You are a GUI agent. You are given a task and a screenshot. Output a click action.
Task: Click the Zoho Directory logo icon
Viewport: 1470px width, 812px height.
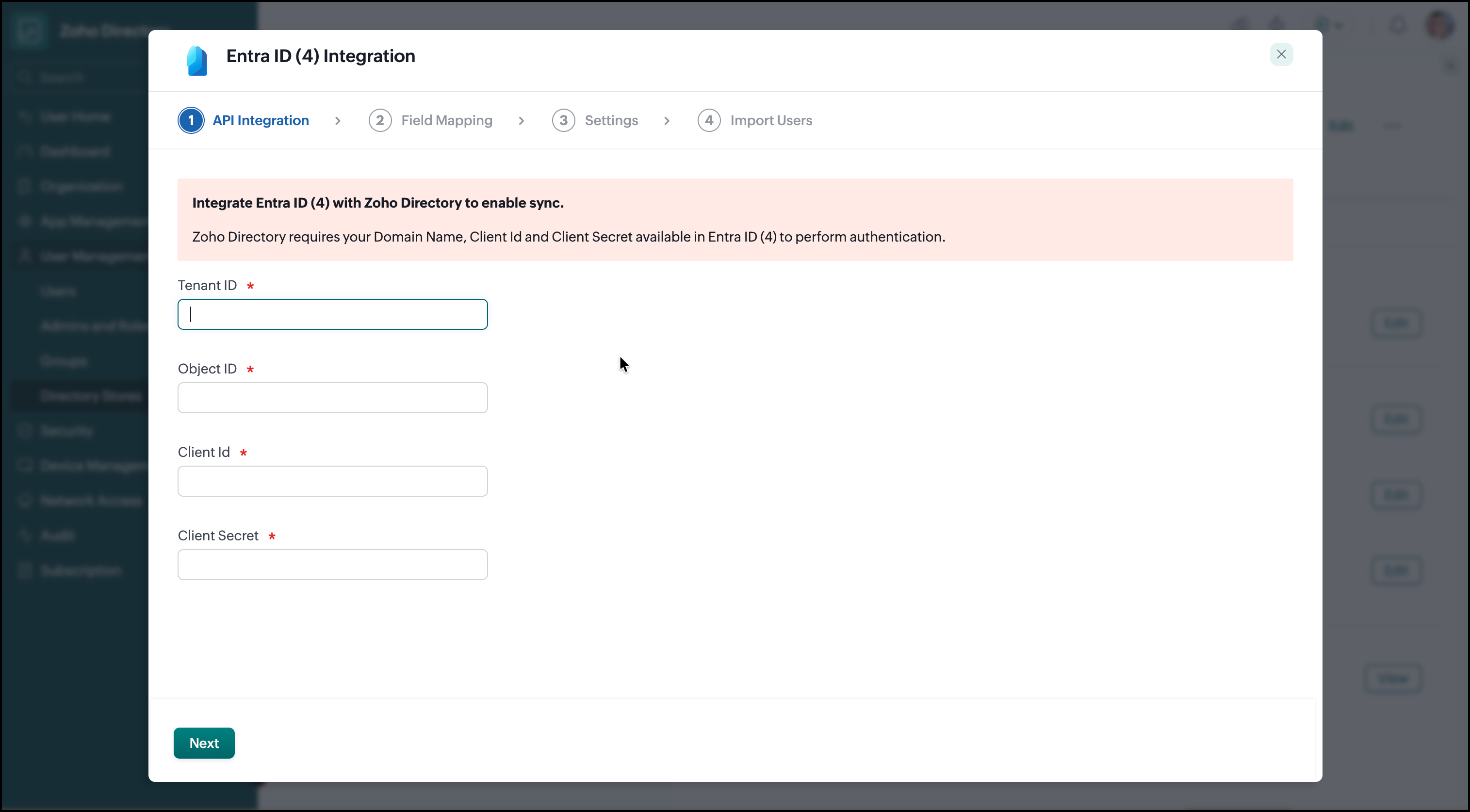pyautogui.click(x=30, y=30)
